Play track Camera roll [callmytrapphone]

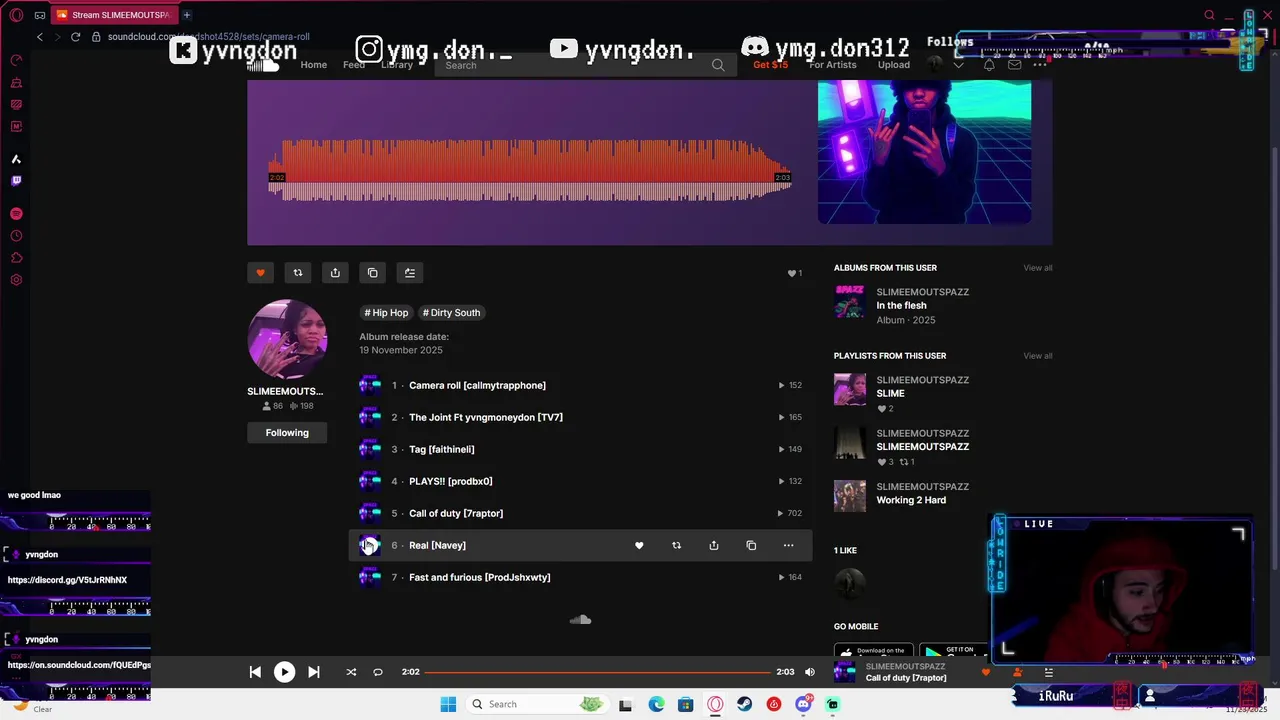(x=477, y=385)
